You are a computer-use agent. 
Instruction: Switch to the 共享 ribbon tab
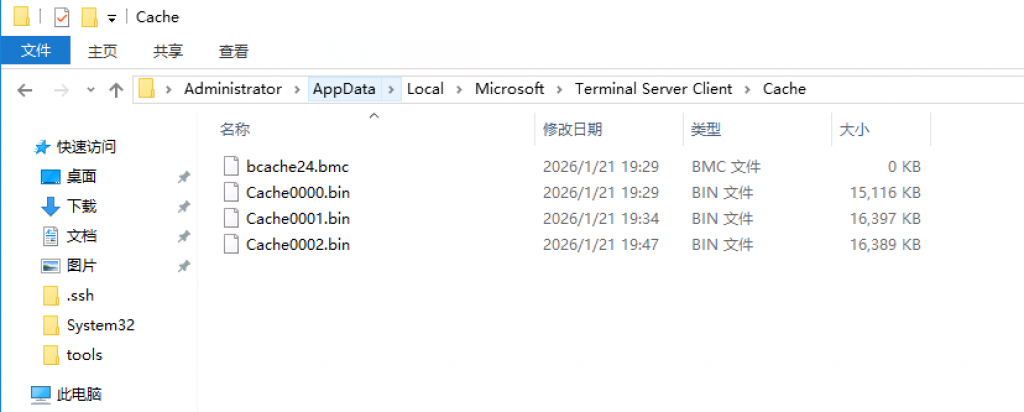click(167, 51)
